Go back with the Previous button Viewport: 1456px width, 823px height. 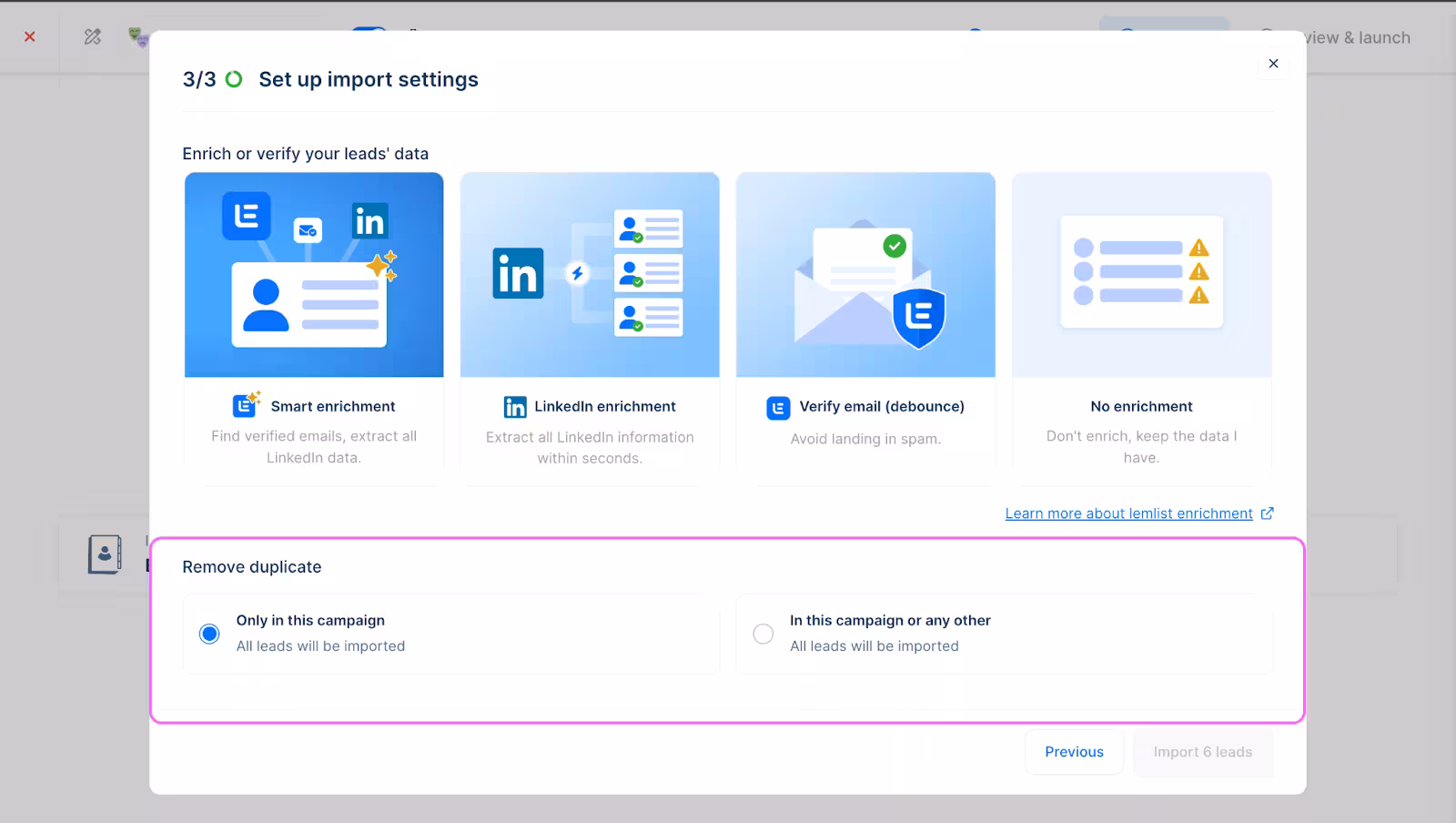pyautogui.click(x=1074, y=752)
